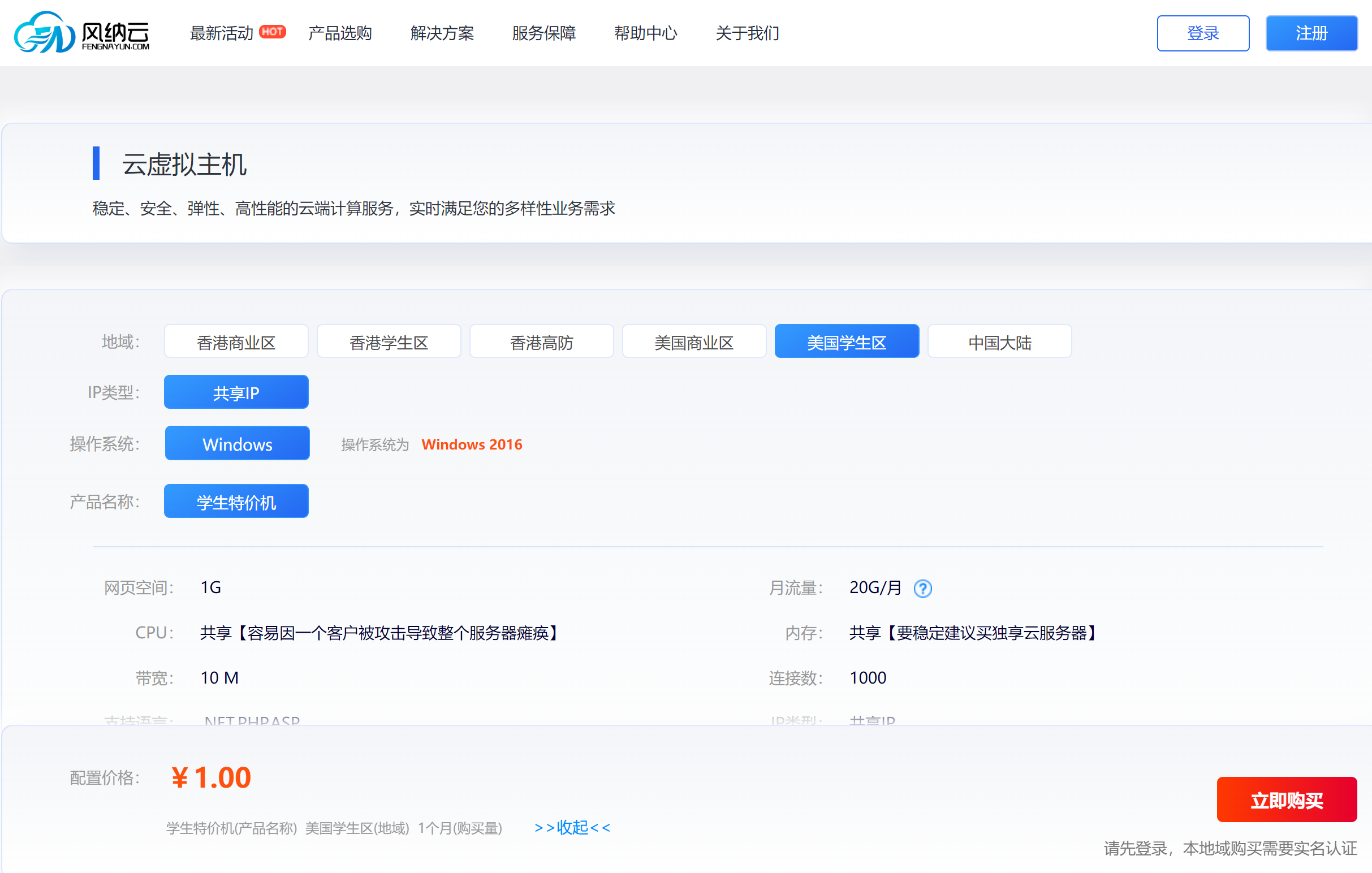This screenshot has height=873, width=1372.
Task: Select the 学生特价机 product
Action: click(236, 502)
